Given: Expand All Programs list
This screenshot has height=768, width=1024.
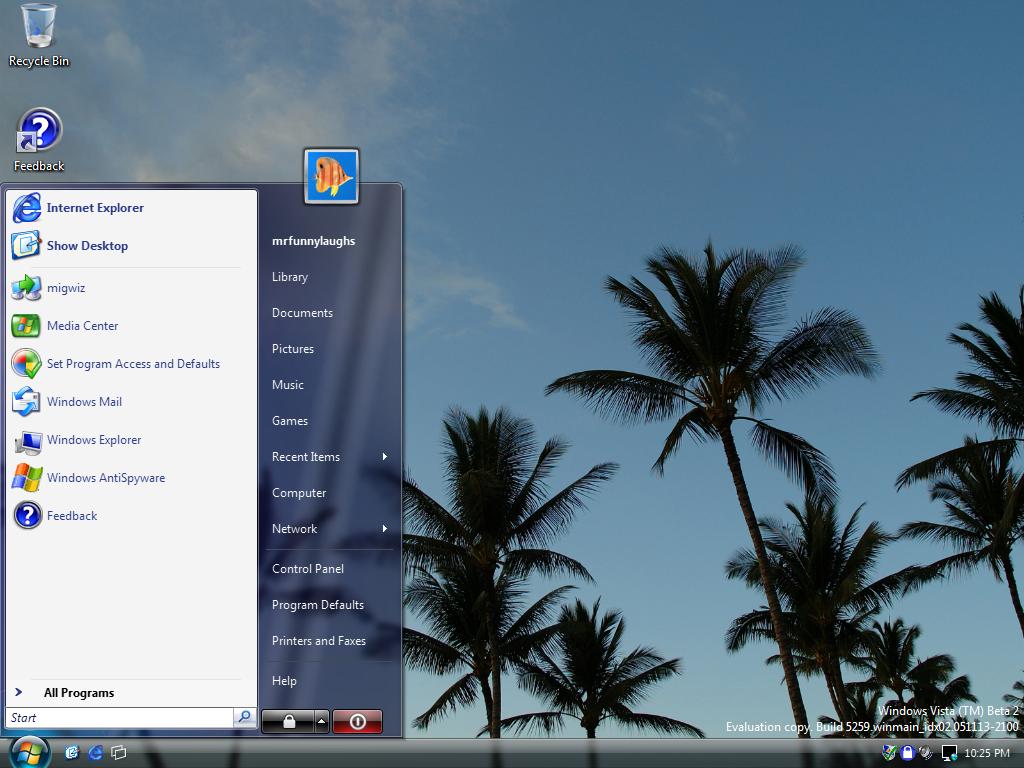Looking at the screenshot, I should point(78,693).
